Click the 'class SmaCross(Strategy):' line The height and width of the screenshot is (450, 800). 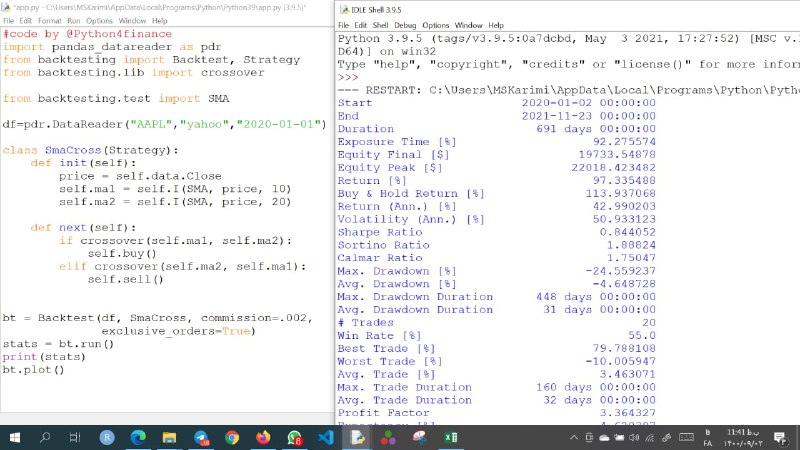click(x=91, y=150)
